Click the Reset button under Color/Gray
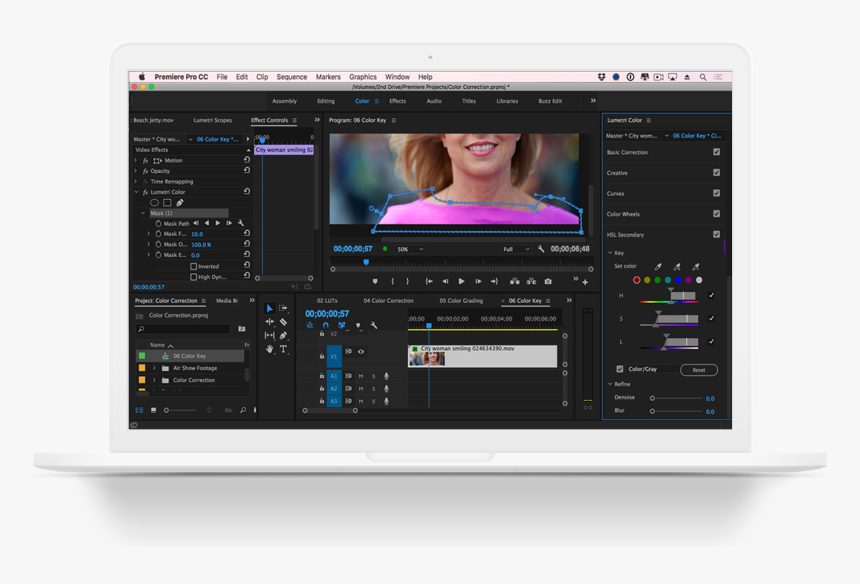Viewport: 860px width, 584px height. [699, 370]
